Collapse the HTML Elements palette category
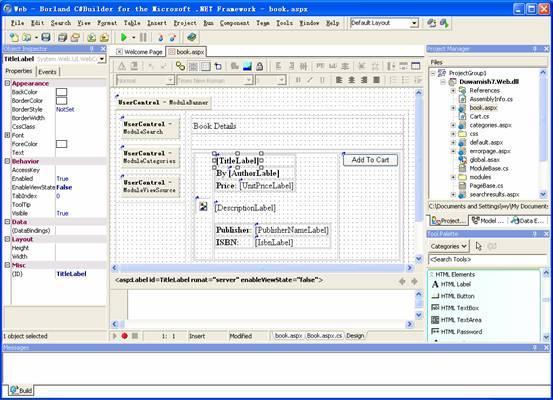 pos(432,274)
